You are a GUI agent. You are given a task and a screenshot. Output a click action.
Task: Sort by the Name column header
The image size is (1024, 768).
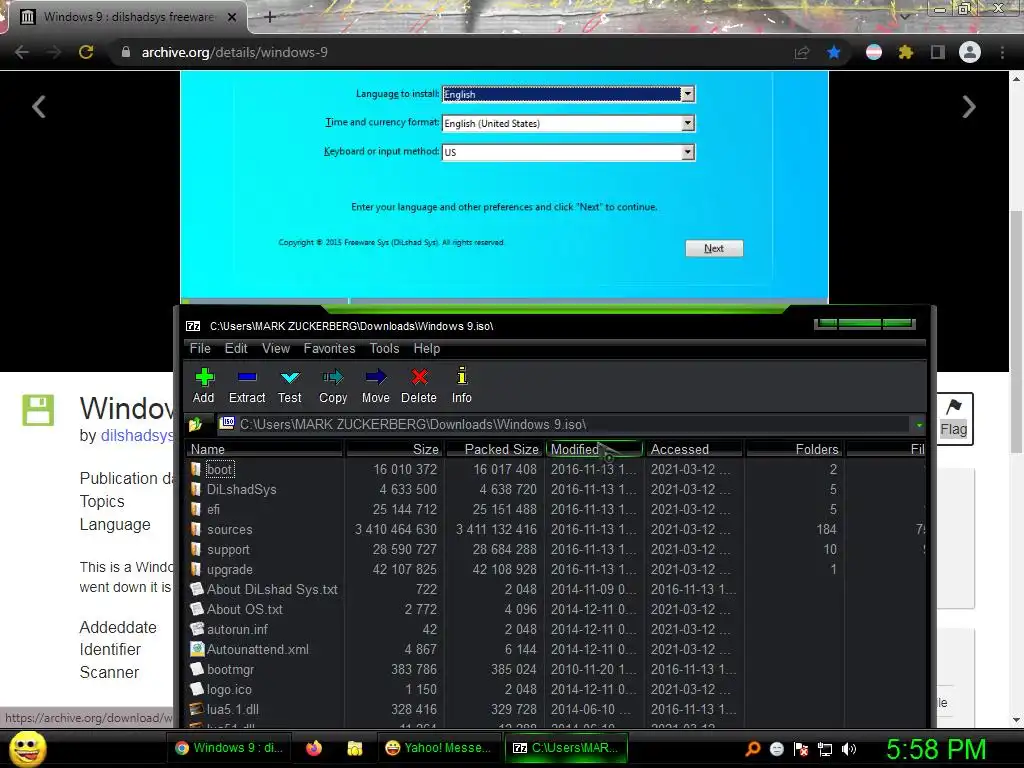264,449
